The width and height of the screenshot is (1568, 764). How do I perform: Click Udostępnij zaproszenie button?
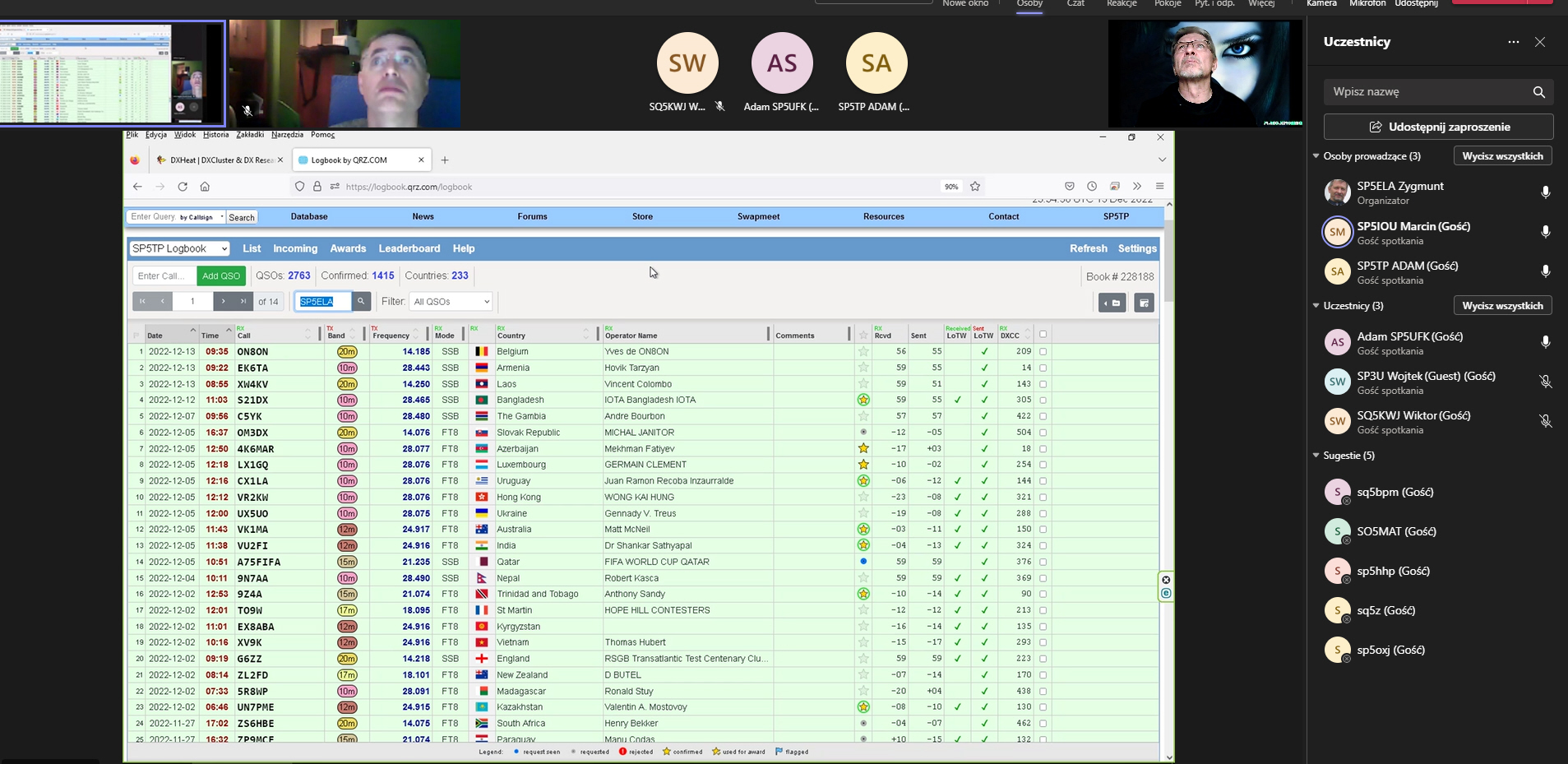coord(1438,127)
